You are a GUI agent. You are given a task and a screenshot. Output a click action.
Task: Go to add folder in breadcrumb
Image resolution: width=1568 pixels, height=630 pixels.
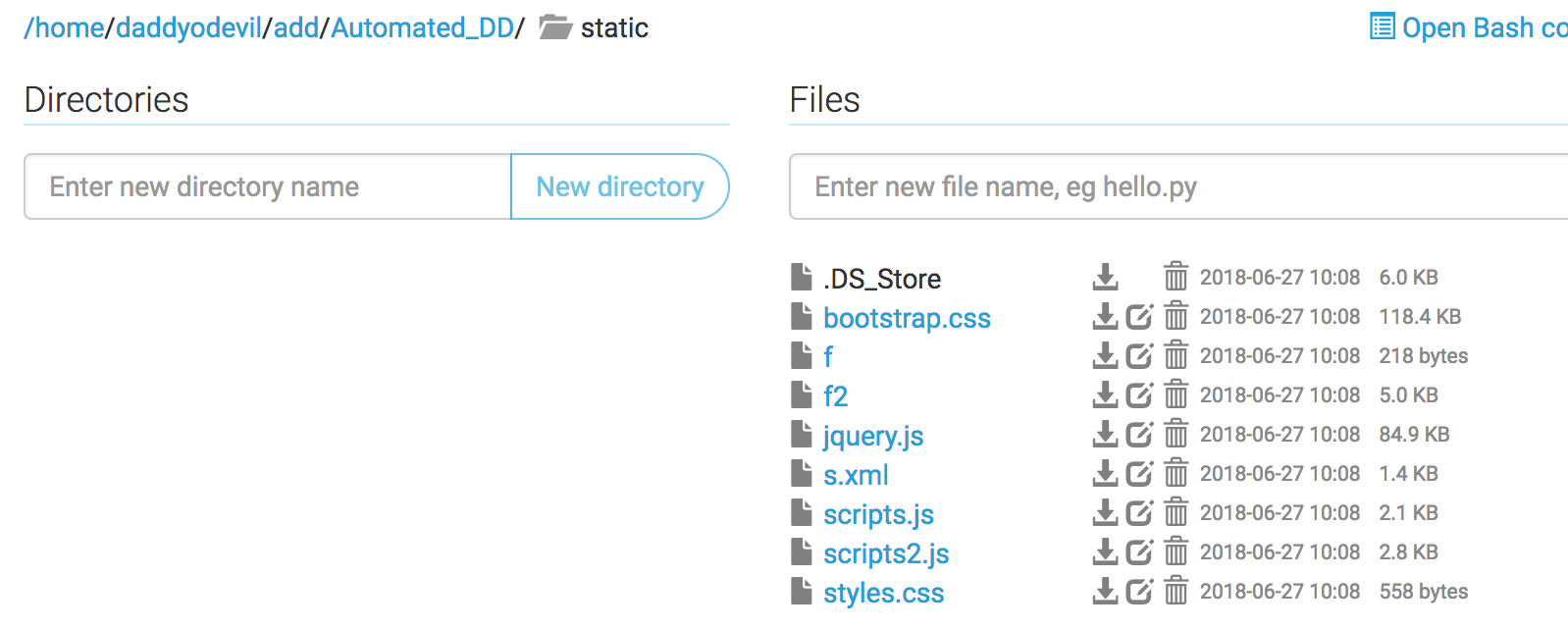[x=296, y=27]
